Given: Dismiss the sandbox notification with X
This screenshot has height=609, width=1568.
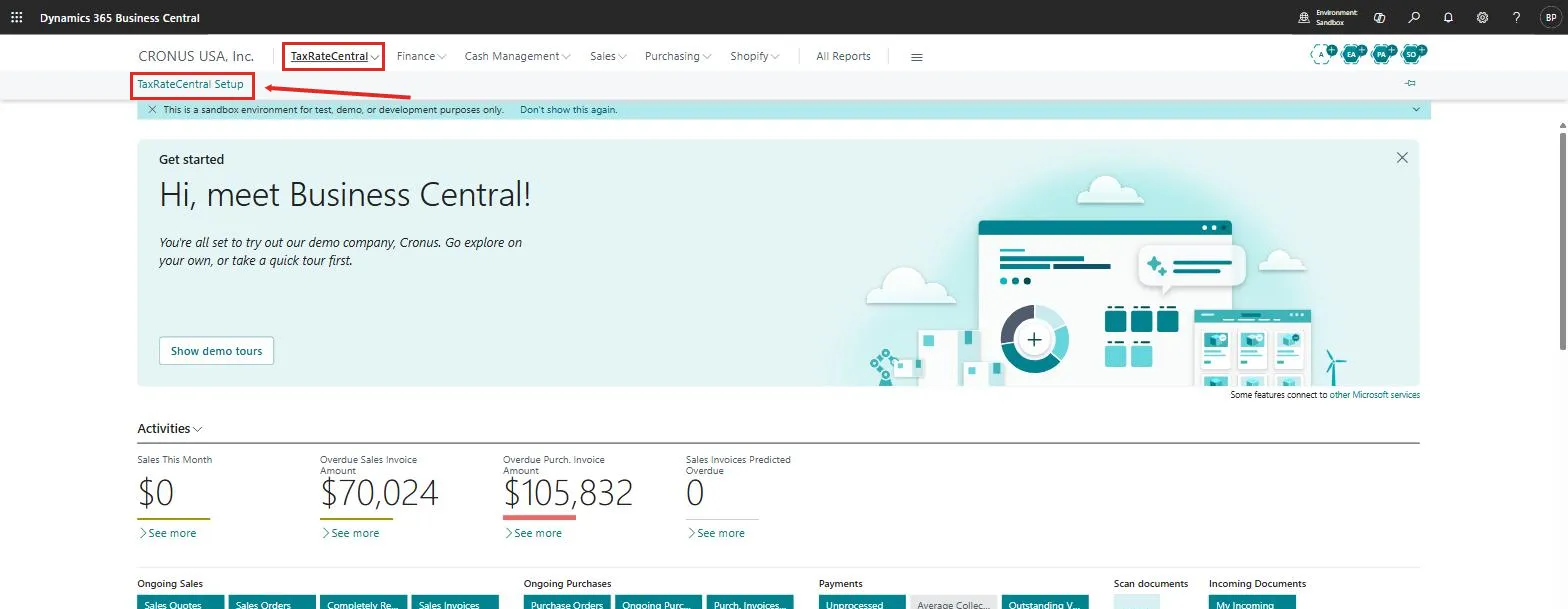Looking at the screenshot, I should pyautogui.click(x=152, y=110).
